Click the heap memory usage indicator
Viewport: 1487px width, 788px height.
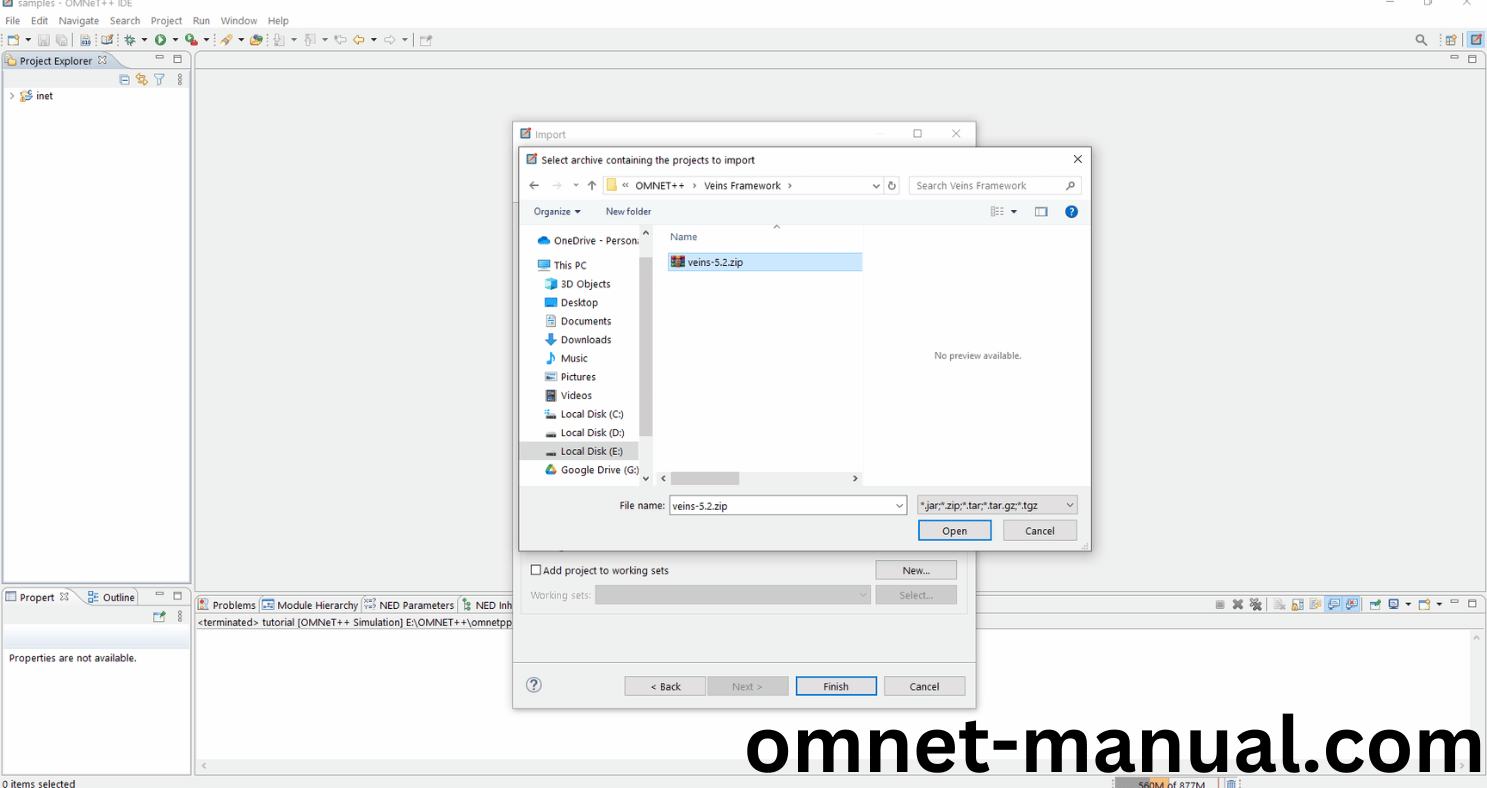pyautogui.click(x=1164, y=784)
